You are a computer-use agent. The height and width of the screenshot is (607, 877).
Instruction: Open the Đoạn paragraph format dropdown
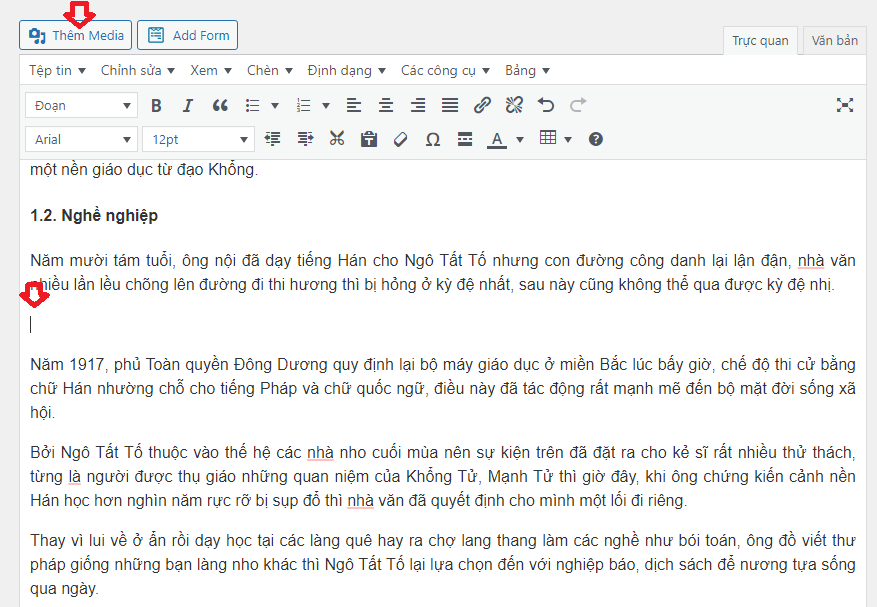[x=81, y=105]
